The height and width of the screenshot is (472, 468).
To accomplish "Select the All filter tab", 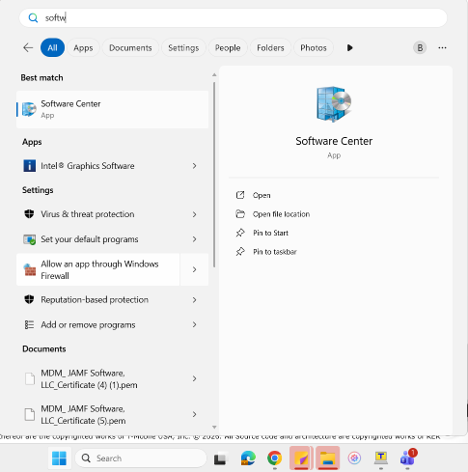I will click(x=52, y=48).
